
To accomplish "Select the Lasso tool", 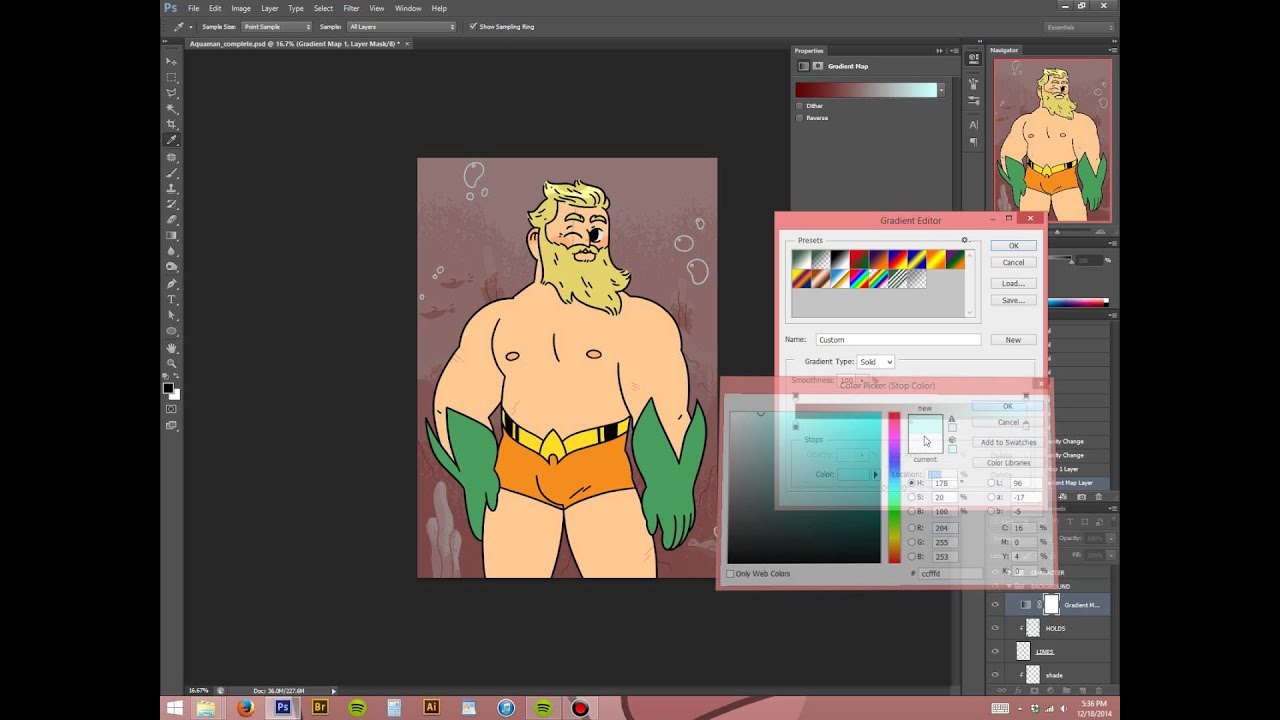I will pyautogui.click(x=171, y=93).
